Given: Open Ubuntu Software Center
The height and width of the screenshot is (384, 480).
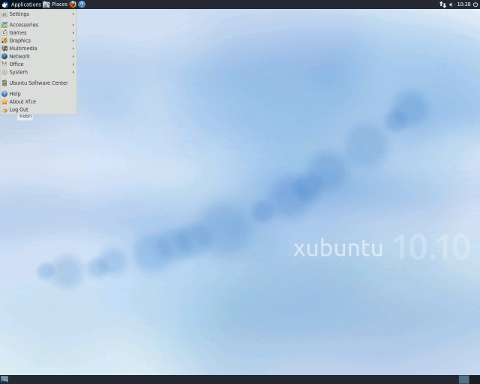Looking at the screenshot, I should [39, 83].
